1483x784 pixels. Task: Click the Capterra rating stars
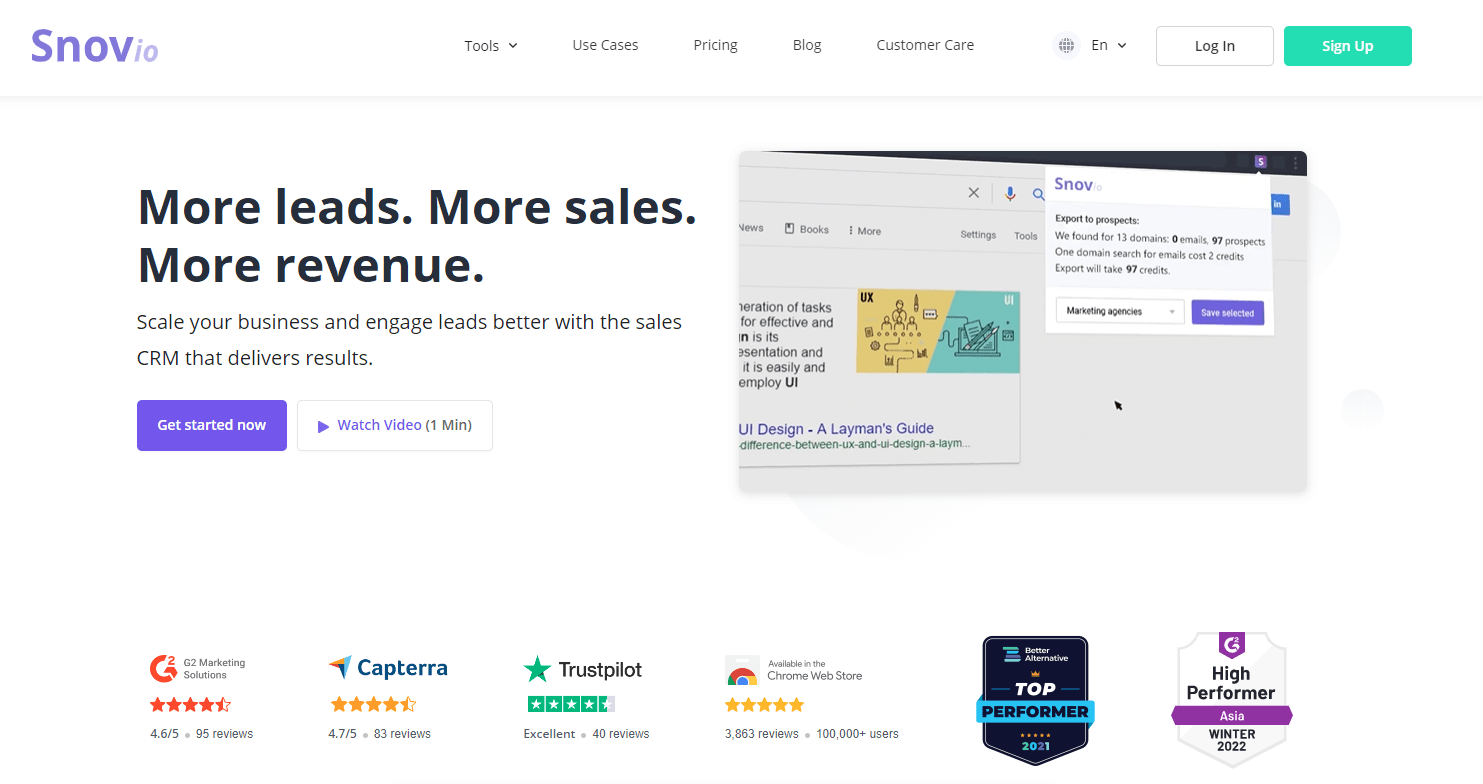372,705
